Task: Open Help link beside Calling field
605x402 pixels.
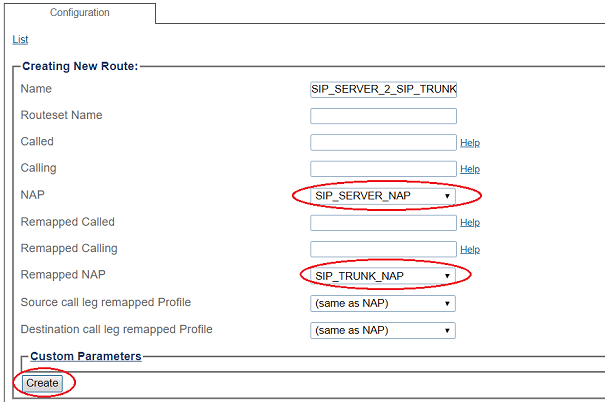Action: (x=470, y=169)
